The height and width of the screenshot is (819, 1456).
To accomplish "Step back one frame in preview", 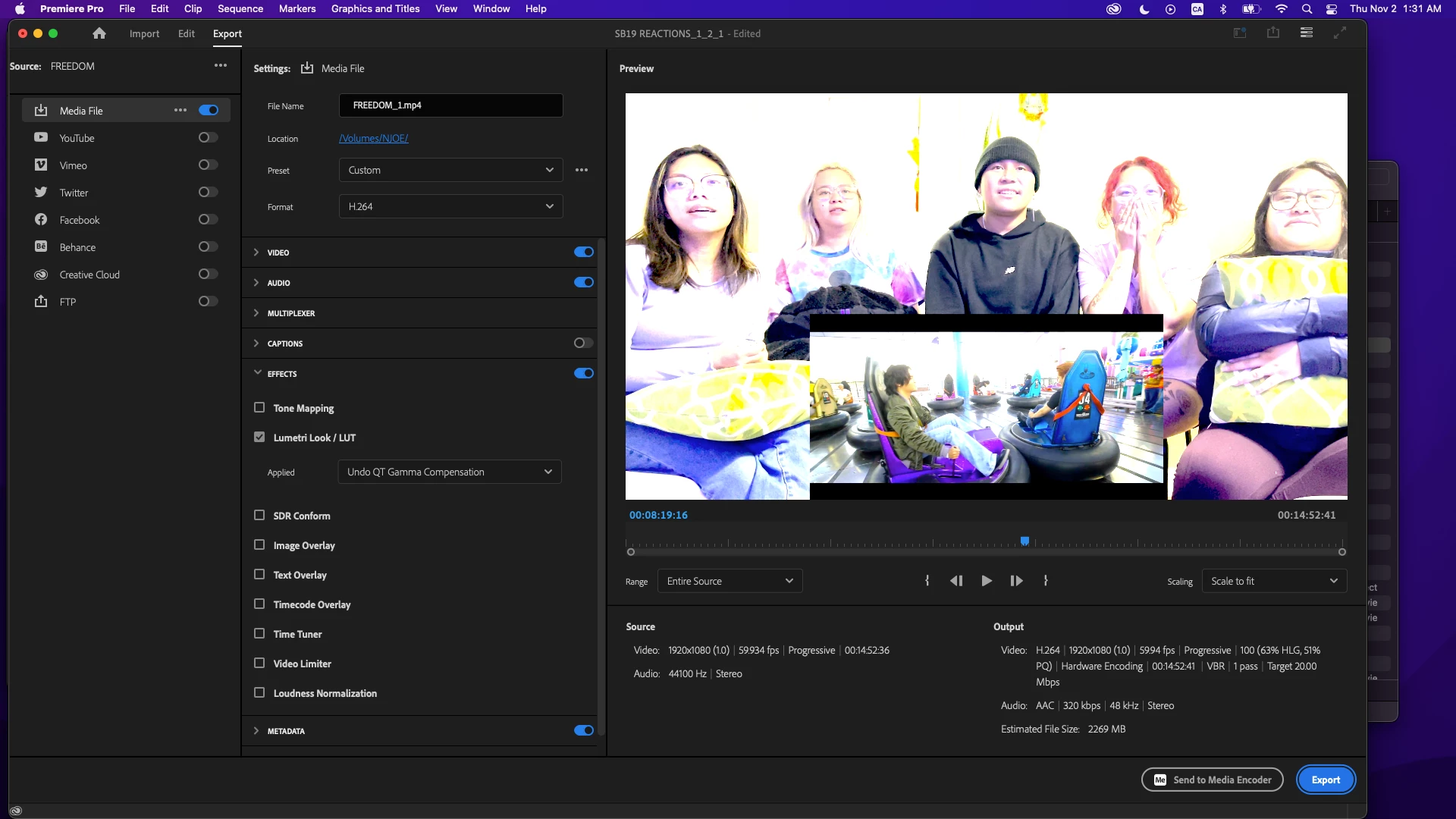I will [956, 581].
